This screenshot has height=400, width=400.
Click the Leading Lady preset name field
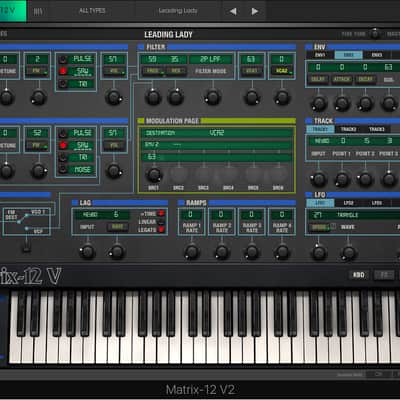coord(178,11)
